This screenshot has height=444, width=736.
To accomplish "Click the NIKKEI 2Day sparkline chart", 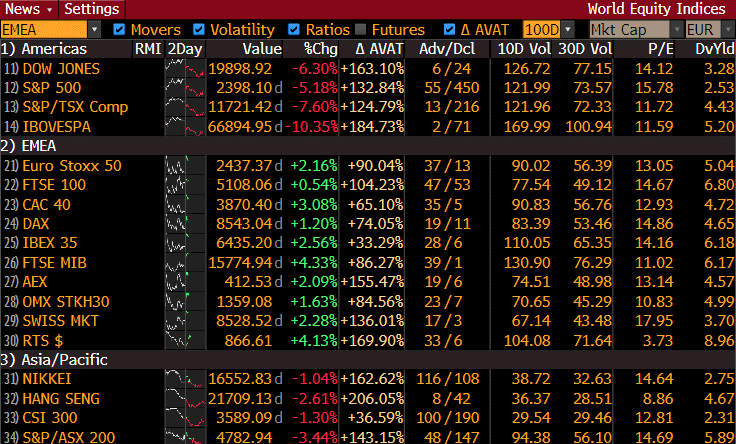I will coord(185,379).
